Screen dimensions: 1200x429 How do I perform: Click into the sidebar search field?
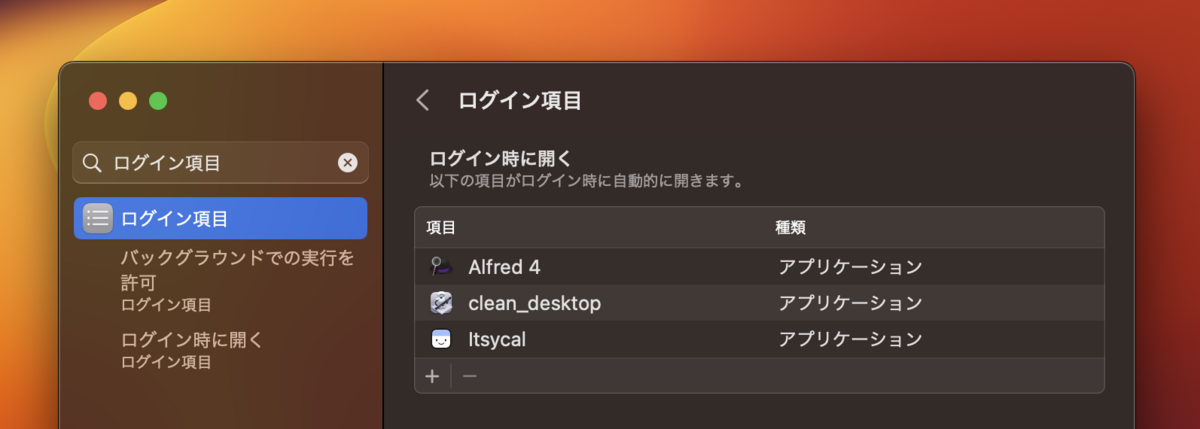point(220,162)
